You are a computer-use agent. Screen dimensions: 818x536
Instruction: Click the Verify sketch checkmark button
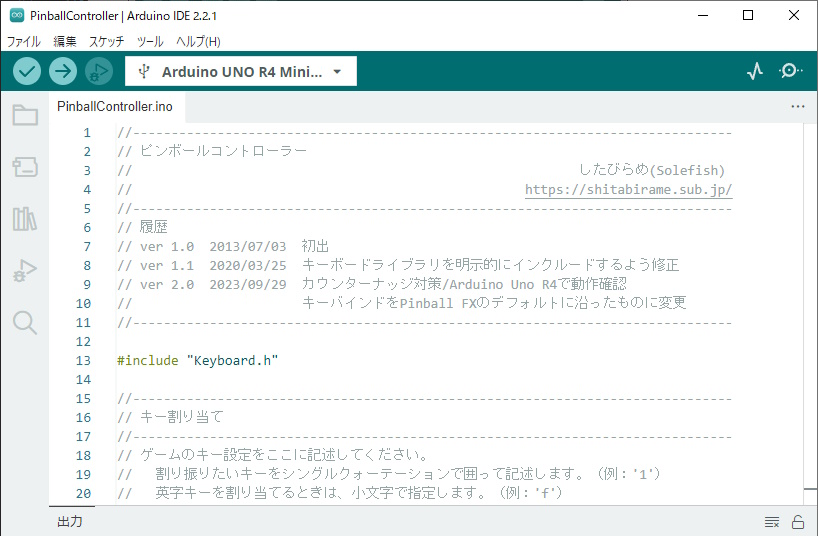(x=27, y=71)
